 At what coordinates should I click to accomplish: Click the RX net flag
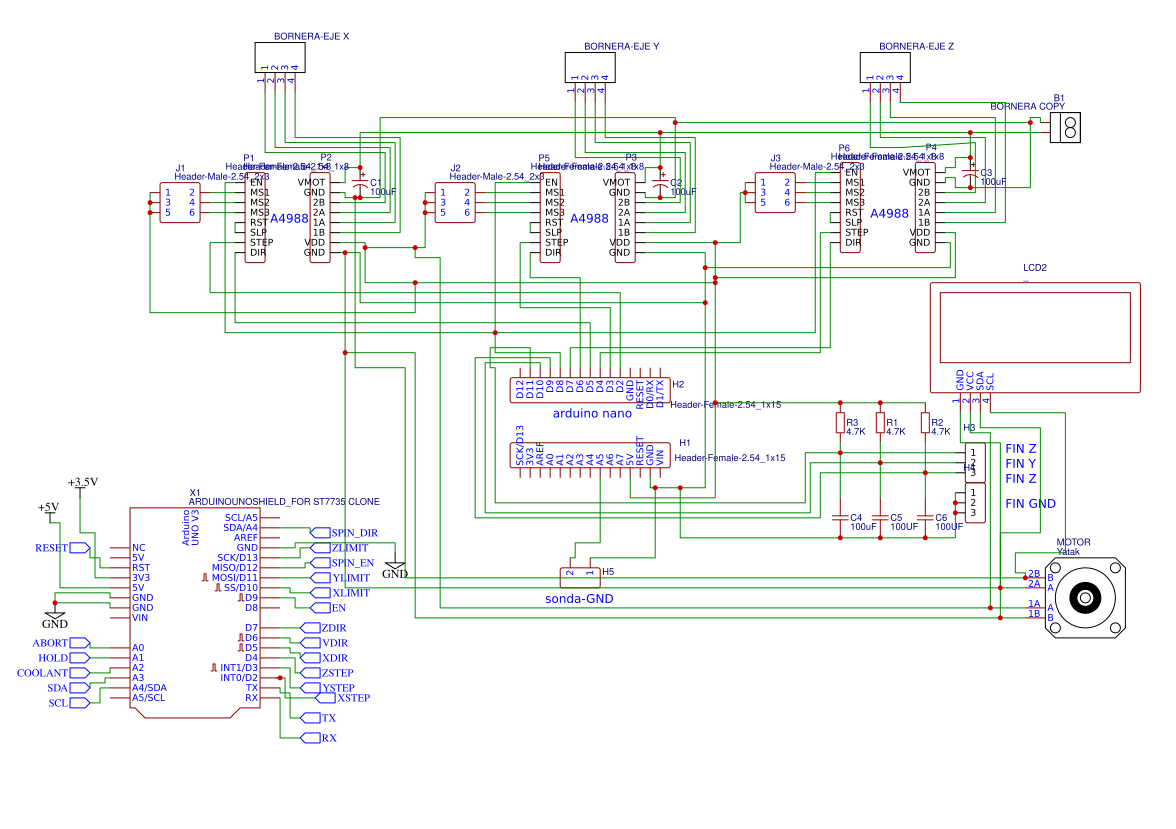pyautogui.click(x=318, y=738)
